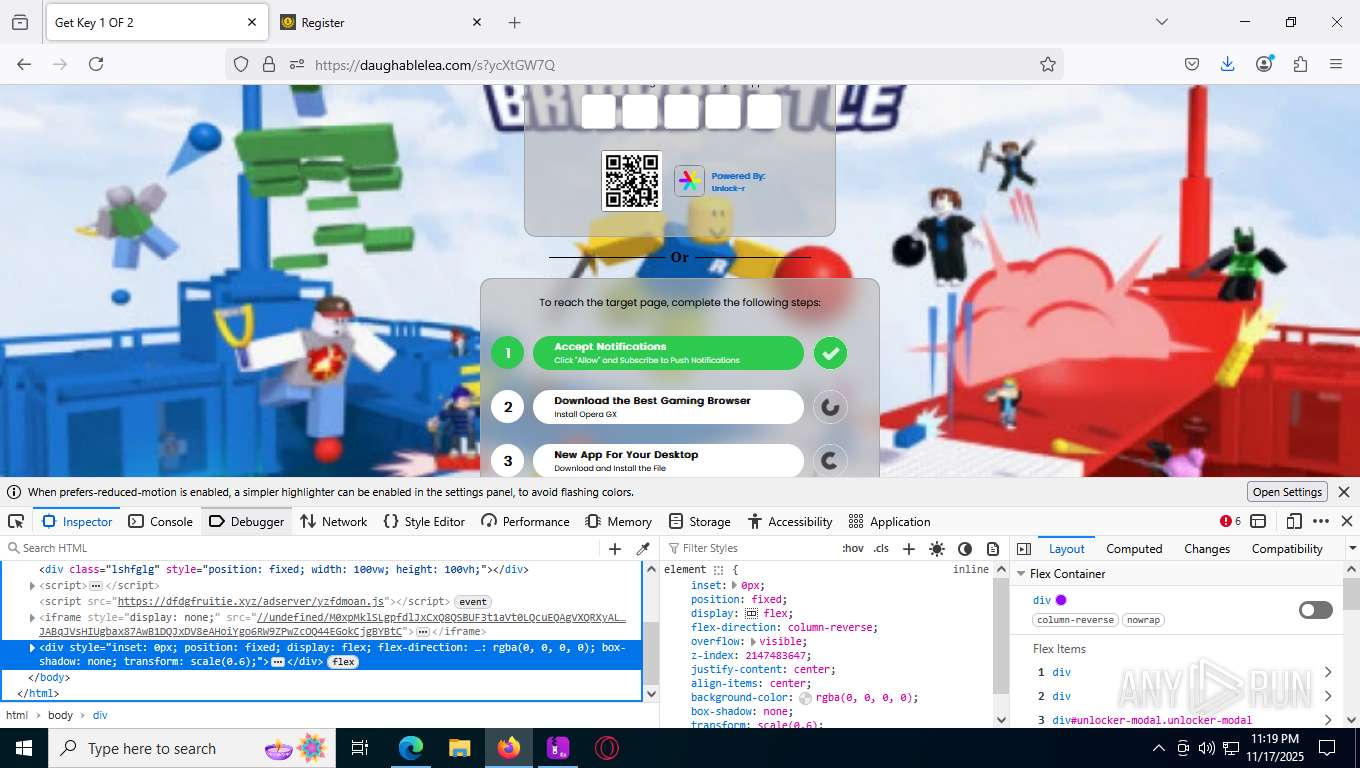This screenshot has height=768, width=1360.
Task: Open Firefox downloads panel
Action: pos(1228,64)
